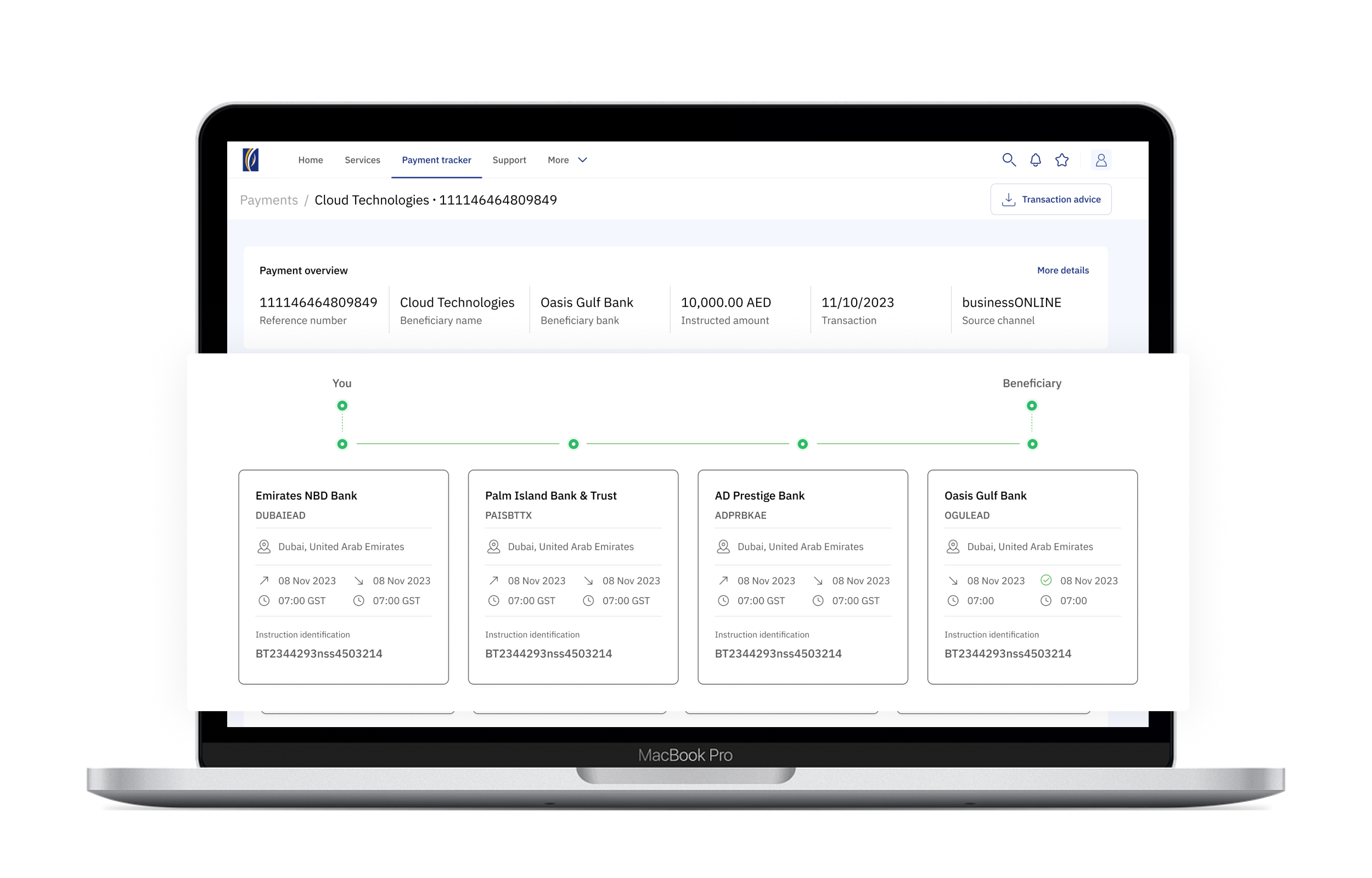Select the Payment tracker tab

click(x=436, y=160)
